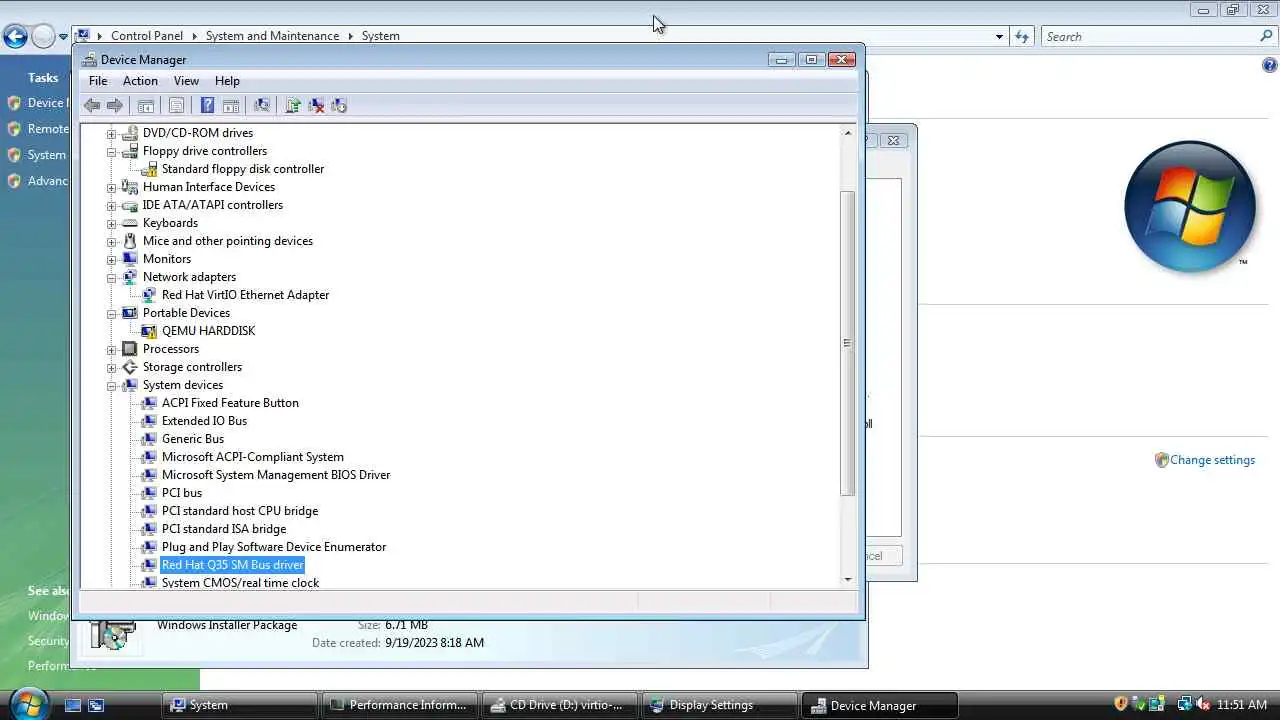
Task: Click the Forward arrow in Device Manager toolbar
Action: 115,105
